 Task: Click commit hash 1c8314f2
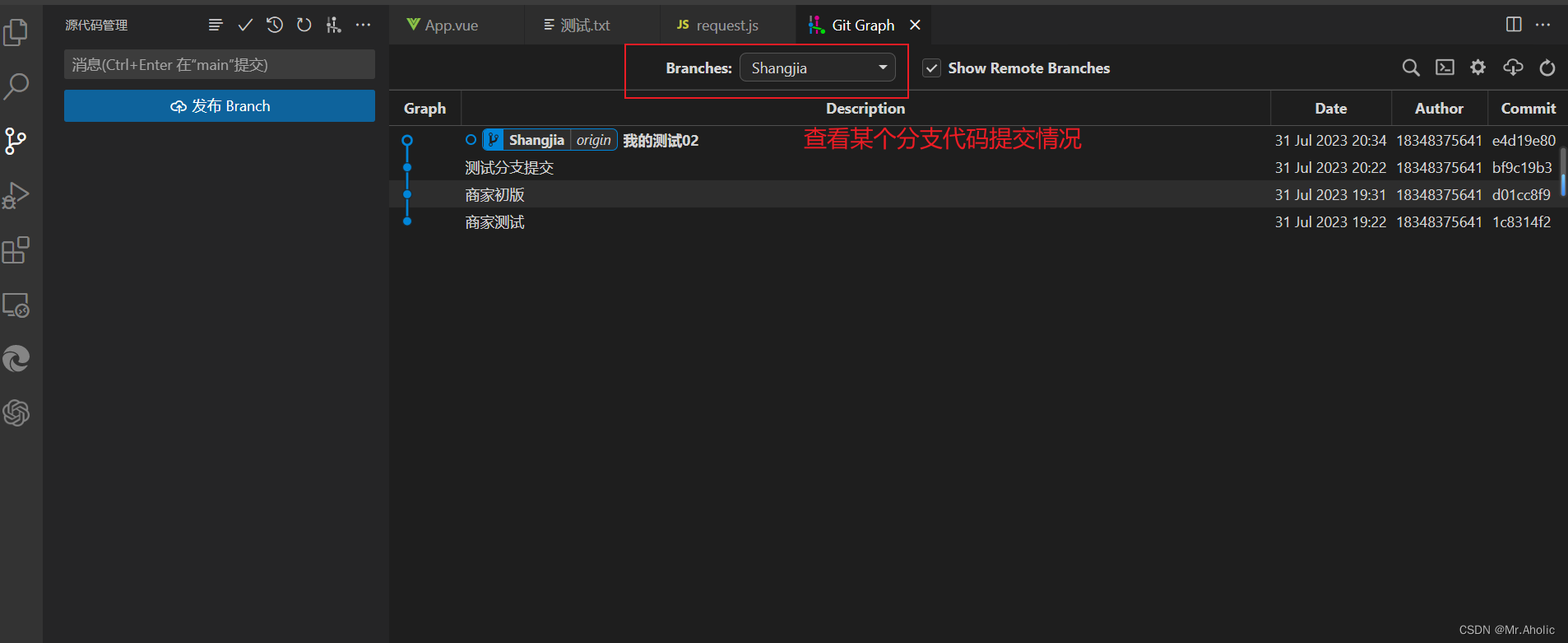coord(1521,222)
